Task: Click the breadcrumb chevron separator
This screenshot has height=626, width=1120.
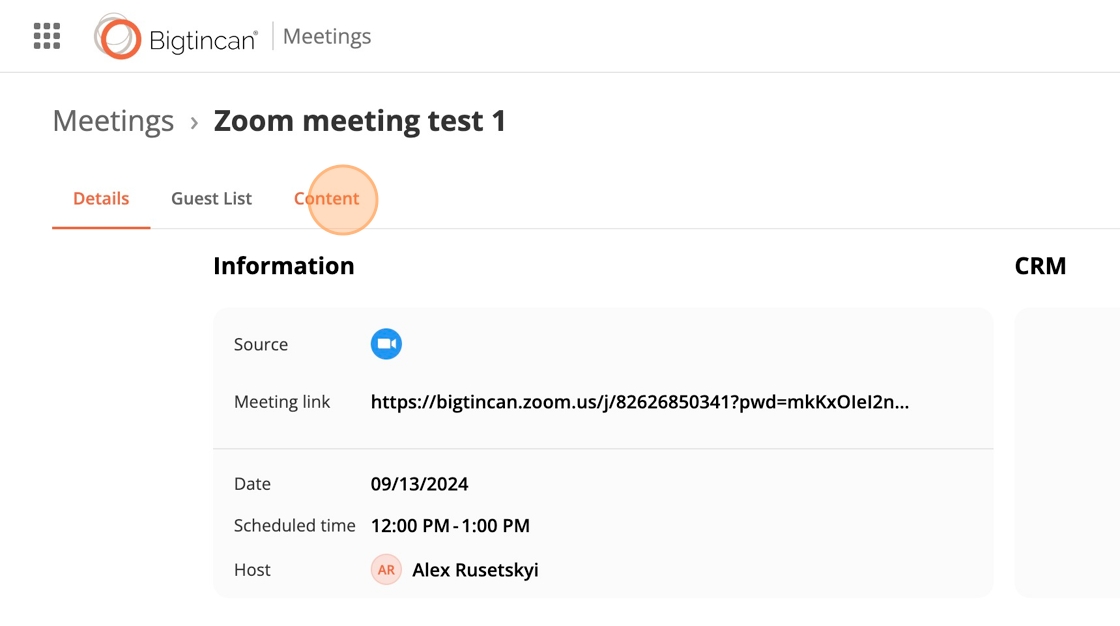Action: 194,123
